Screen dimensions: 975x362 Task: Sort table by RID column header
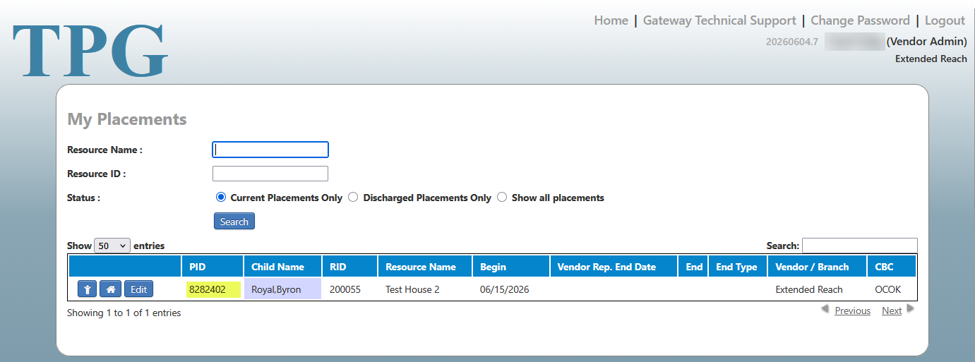point(349,267)
